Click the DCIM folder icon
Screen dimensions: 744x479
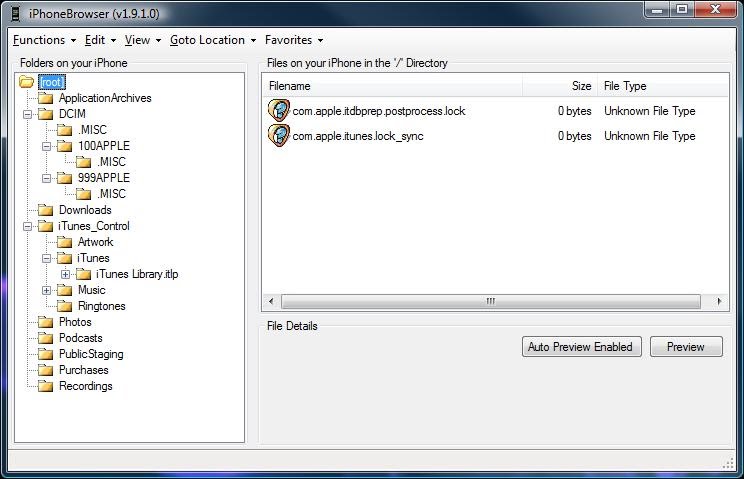tap(46, 114)
